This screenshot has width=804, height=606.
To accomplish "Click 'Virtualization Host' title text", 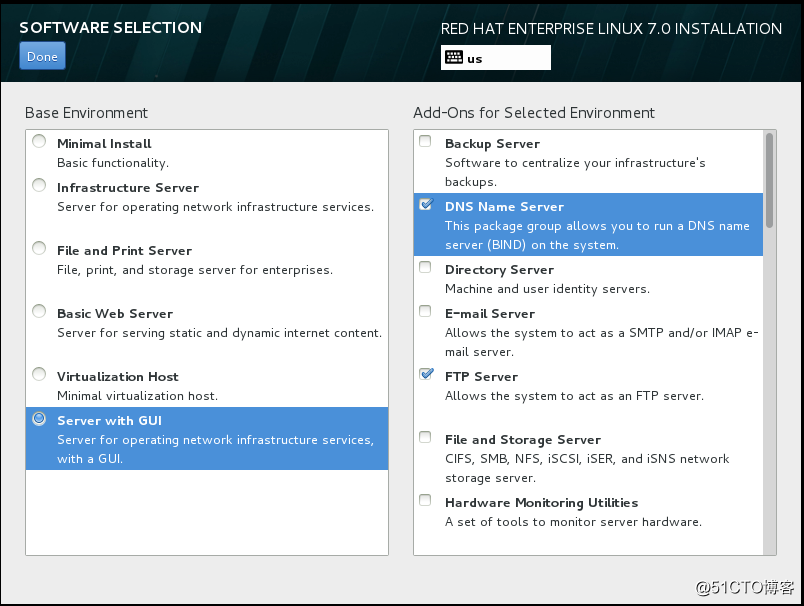I will tap(118, 377).
